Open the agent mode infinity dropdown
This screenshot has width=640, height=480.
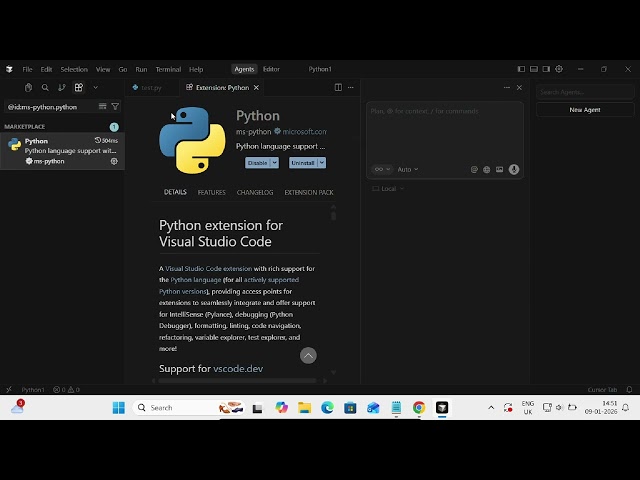click(382, 169)
